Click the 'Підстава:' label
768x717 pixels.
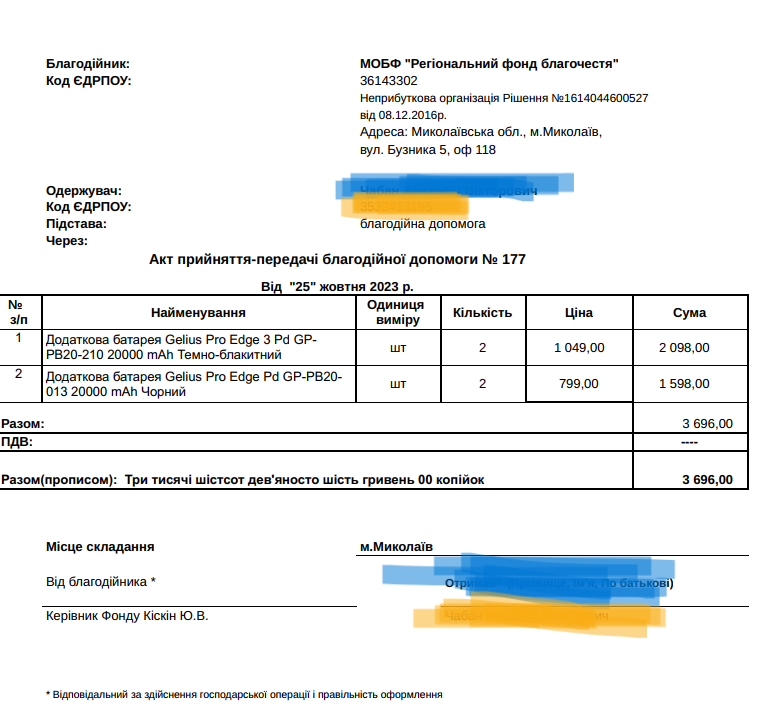76,224
